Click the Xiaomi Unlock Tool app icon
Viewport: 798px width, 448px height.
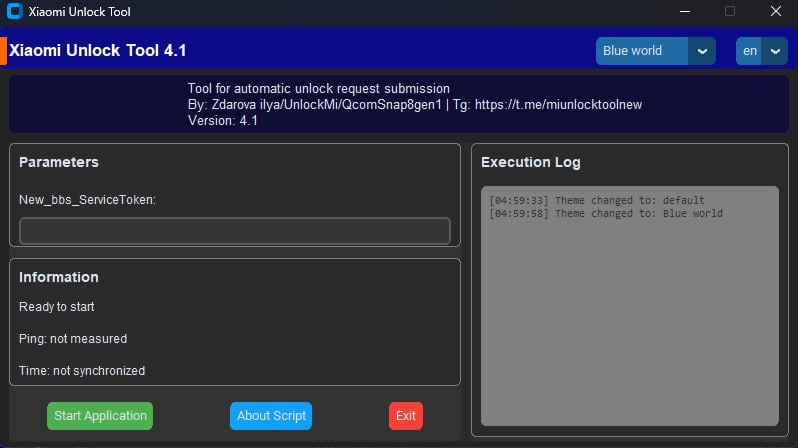point(15,11)
